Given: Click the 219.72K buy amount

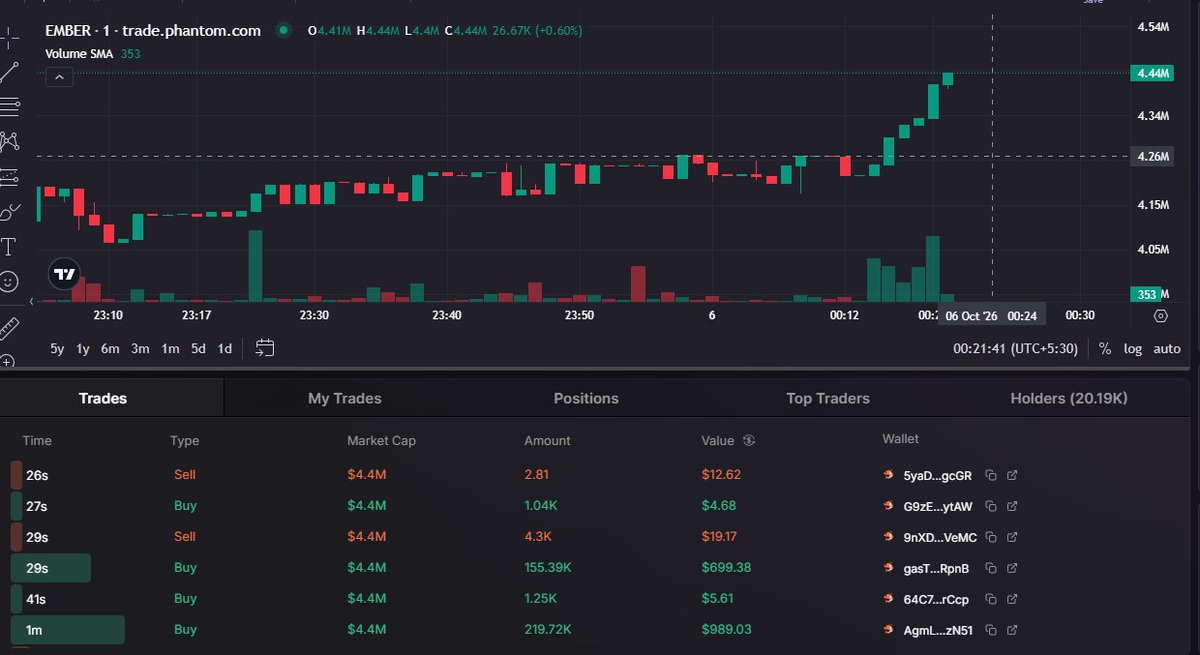Looking at the screenshot, I should click(548, 630).
